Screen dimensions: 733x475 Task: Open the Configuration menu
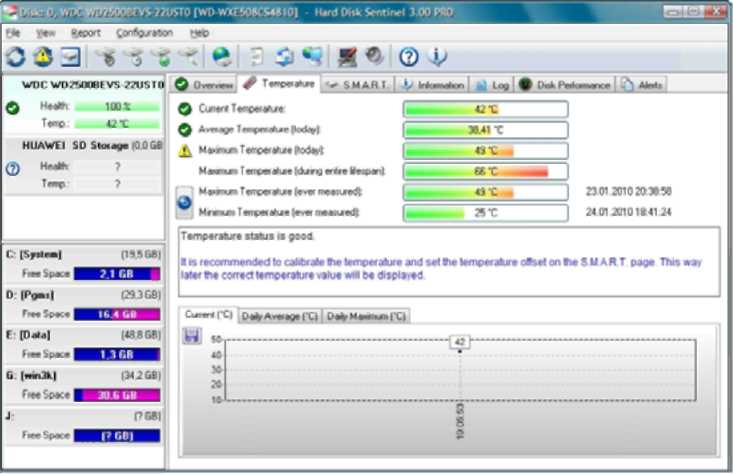click(x=144, y=33)
